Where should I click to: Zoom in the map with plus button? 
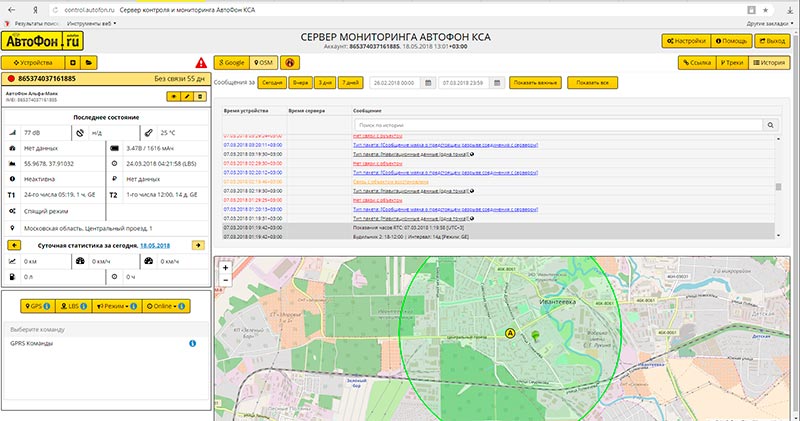(x=226, y=267)
